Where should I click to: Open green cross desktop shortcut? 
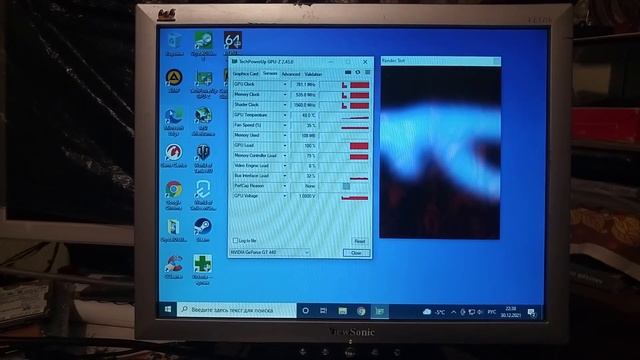coord(202,269)
